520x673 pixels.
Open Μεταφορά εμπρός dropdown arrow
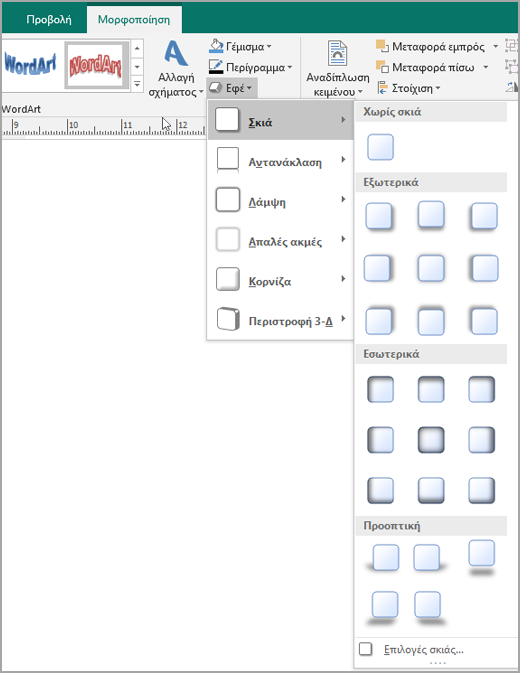[496, 46]
